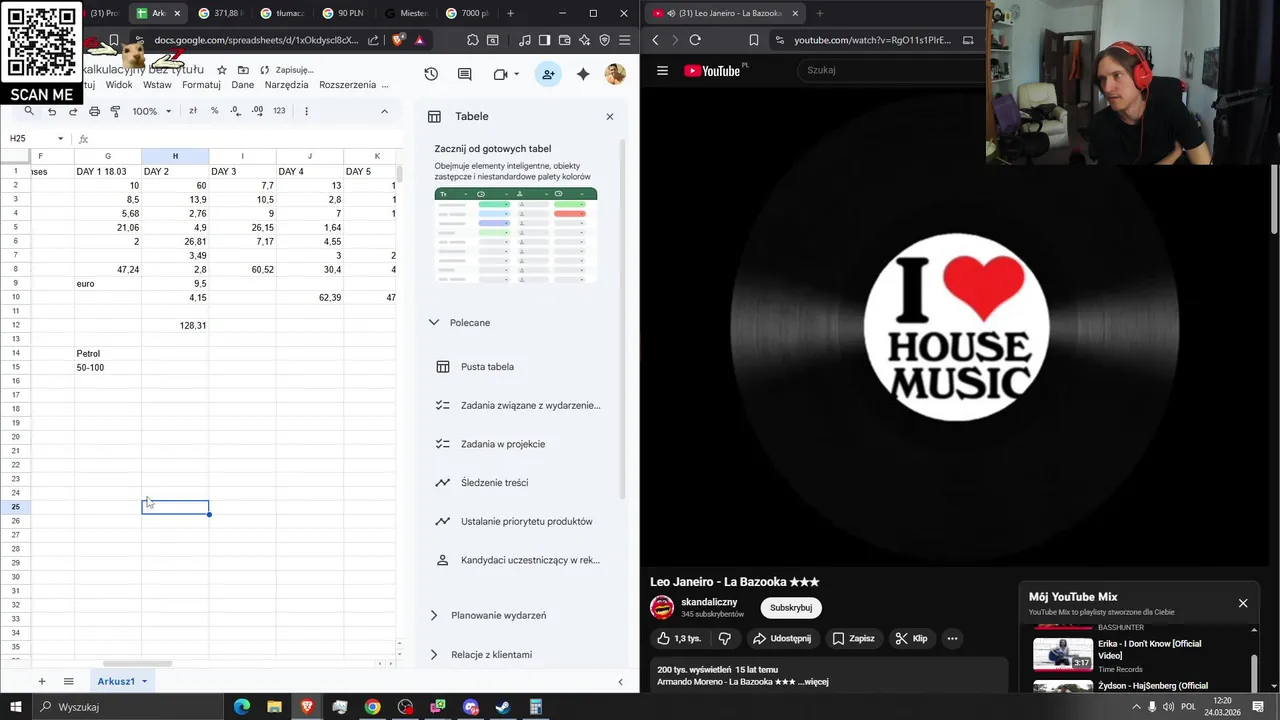The width and height of the screenshot is (1280, 720).
Task: Save video with Zapisz button
Action: (x=853, y=638)
